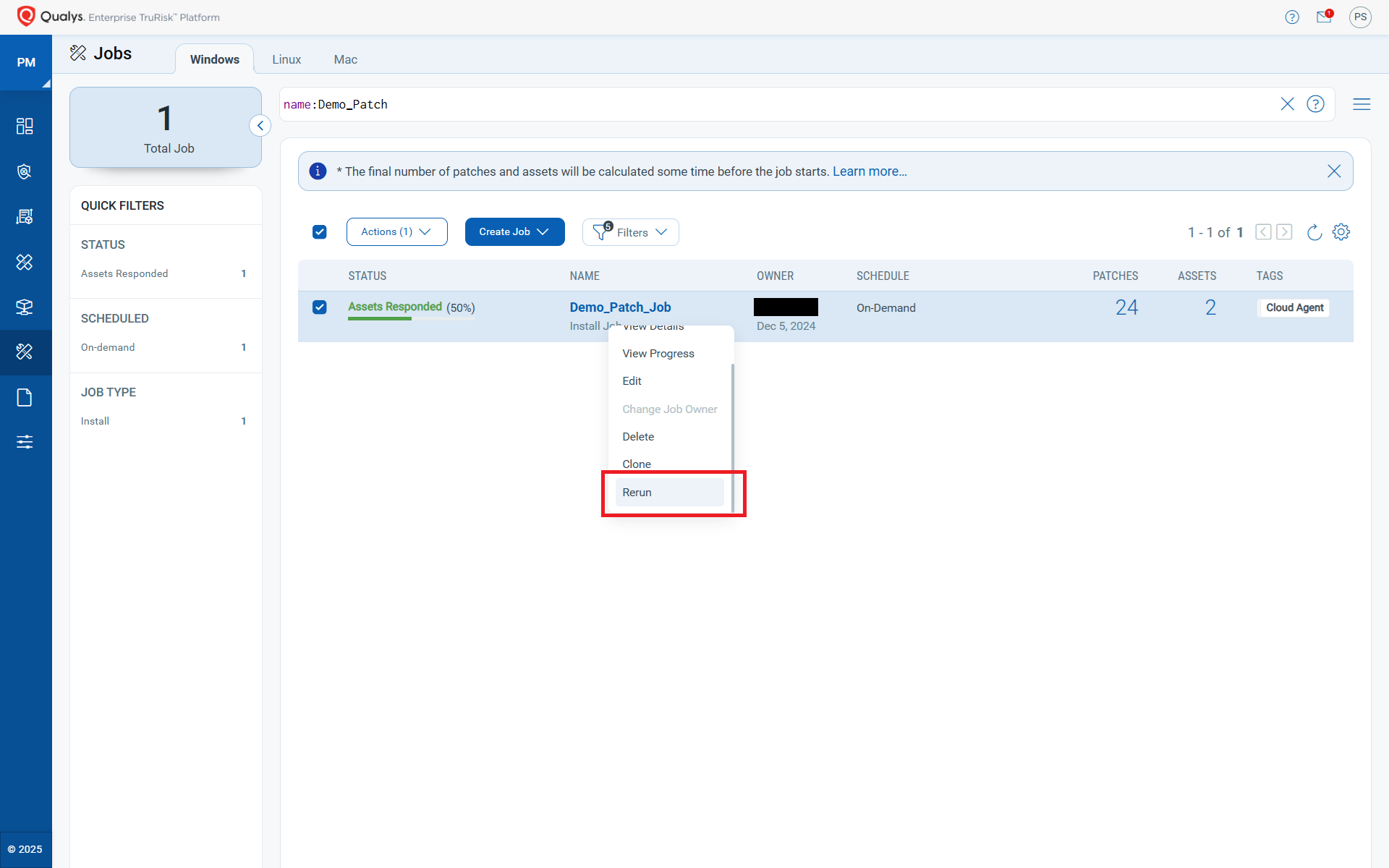Select Change Job Owner menu entry
This screenshot has width=1389, height=868.
(669, 409)
